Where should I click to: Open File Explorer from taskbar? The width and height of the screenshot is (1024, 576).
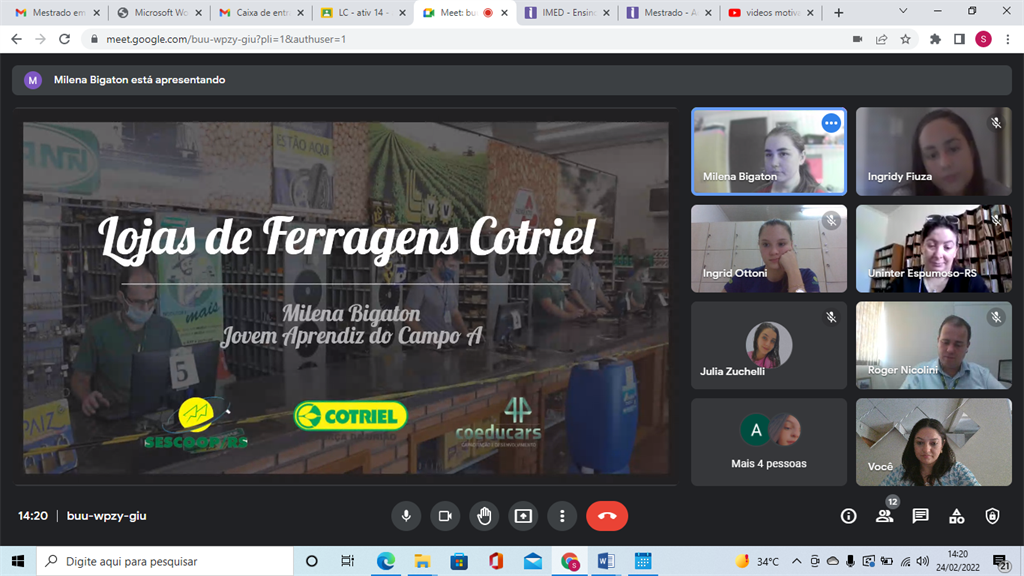point(422,561)
